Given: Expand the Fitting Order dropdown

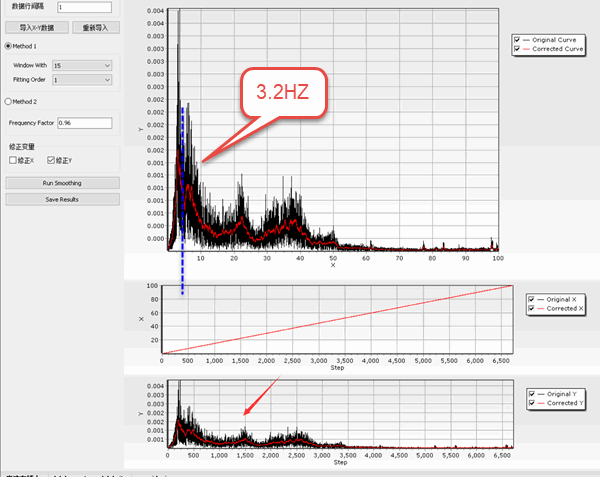Looking at the screenshot, I should pos(82,79).
